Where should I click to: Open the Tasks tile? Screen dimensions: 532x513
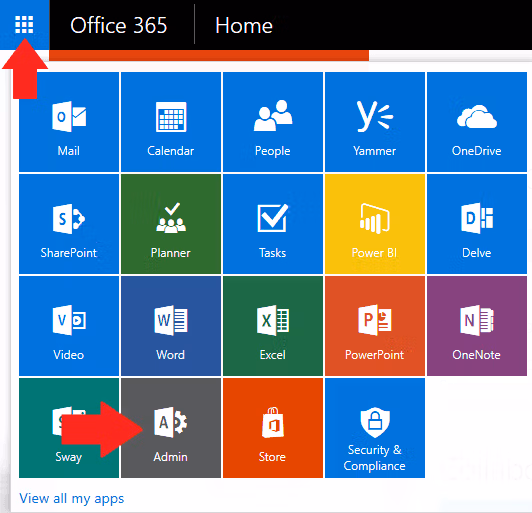[x=273, y=224]
